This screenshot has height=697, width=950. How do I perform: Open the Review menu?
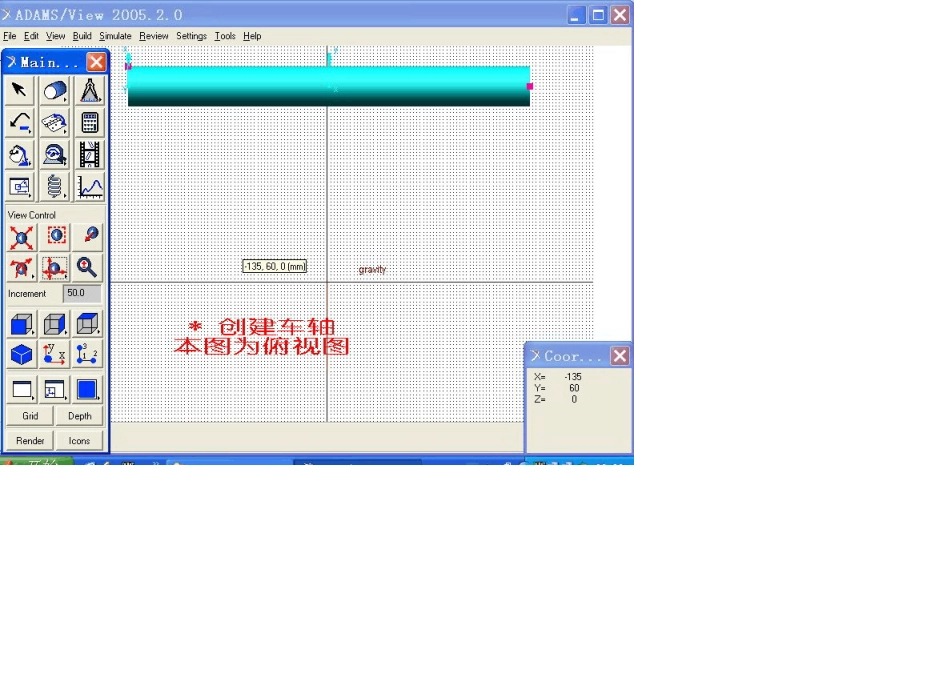pyautogui.click(x=154, y=36)
